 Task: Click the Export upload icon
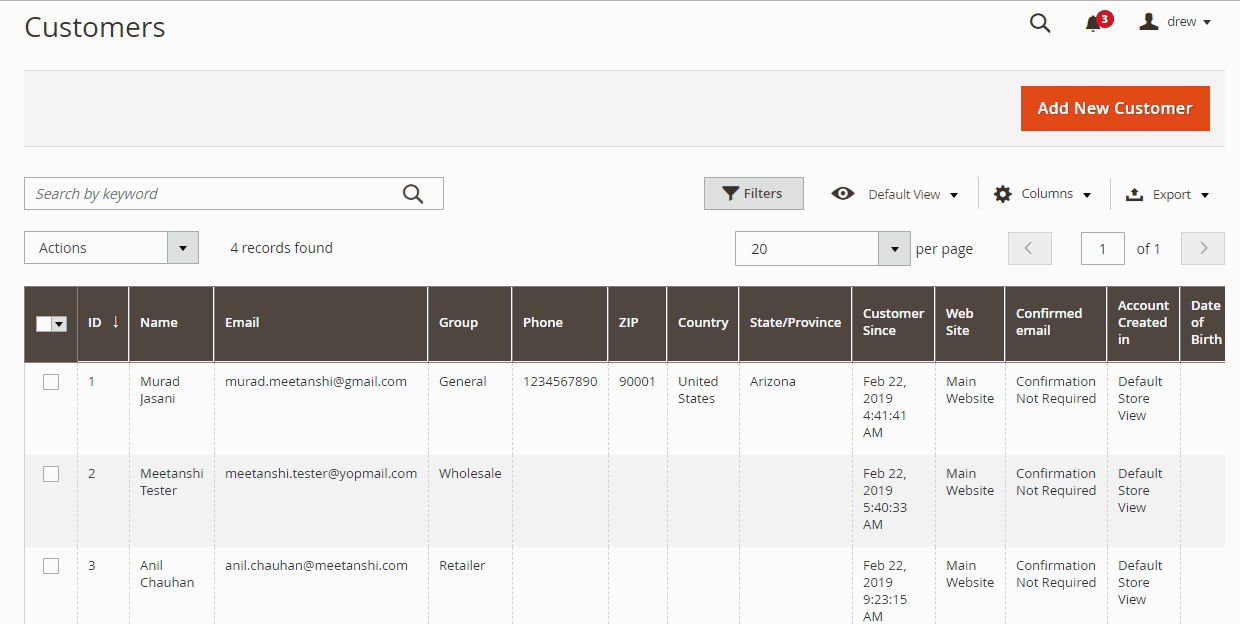coord(1135,194)
